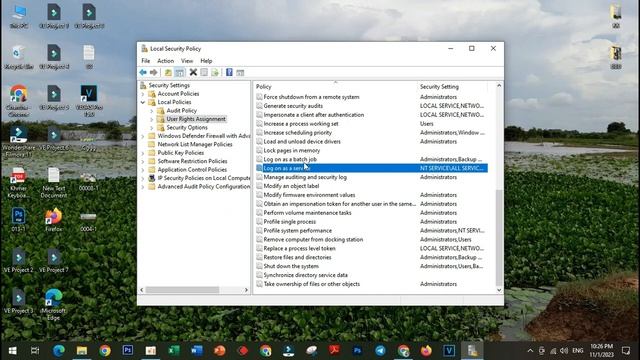Select Security Options in the tree
The image size is (640, 360).
pyautogui.click(x=187, y=128)
